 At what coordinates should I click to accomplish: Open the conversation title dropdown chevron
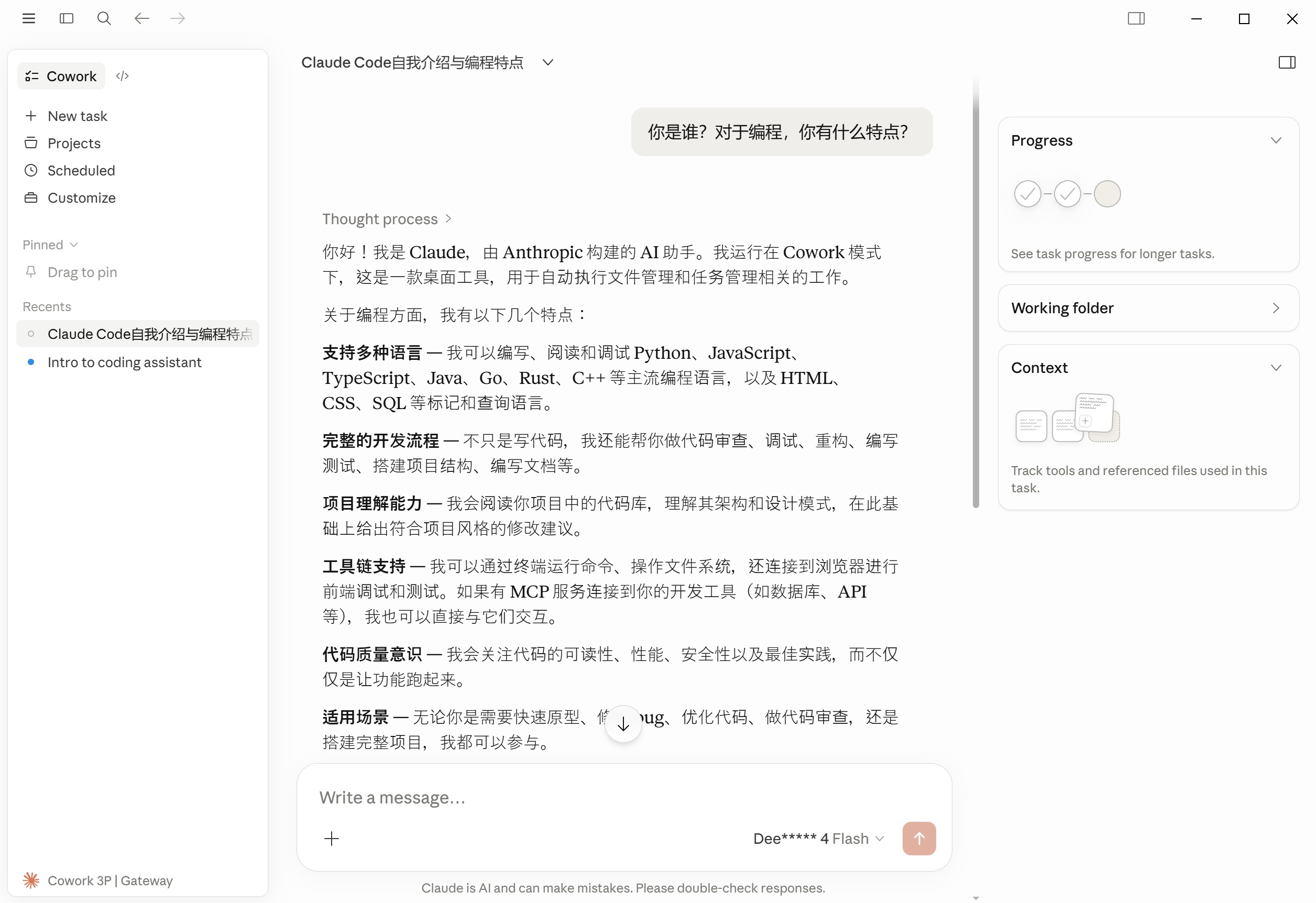pos(547,62)
